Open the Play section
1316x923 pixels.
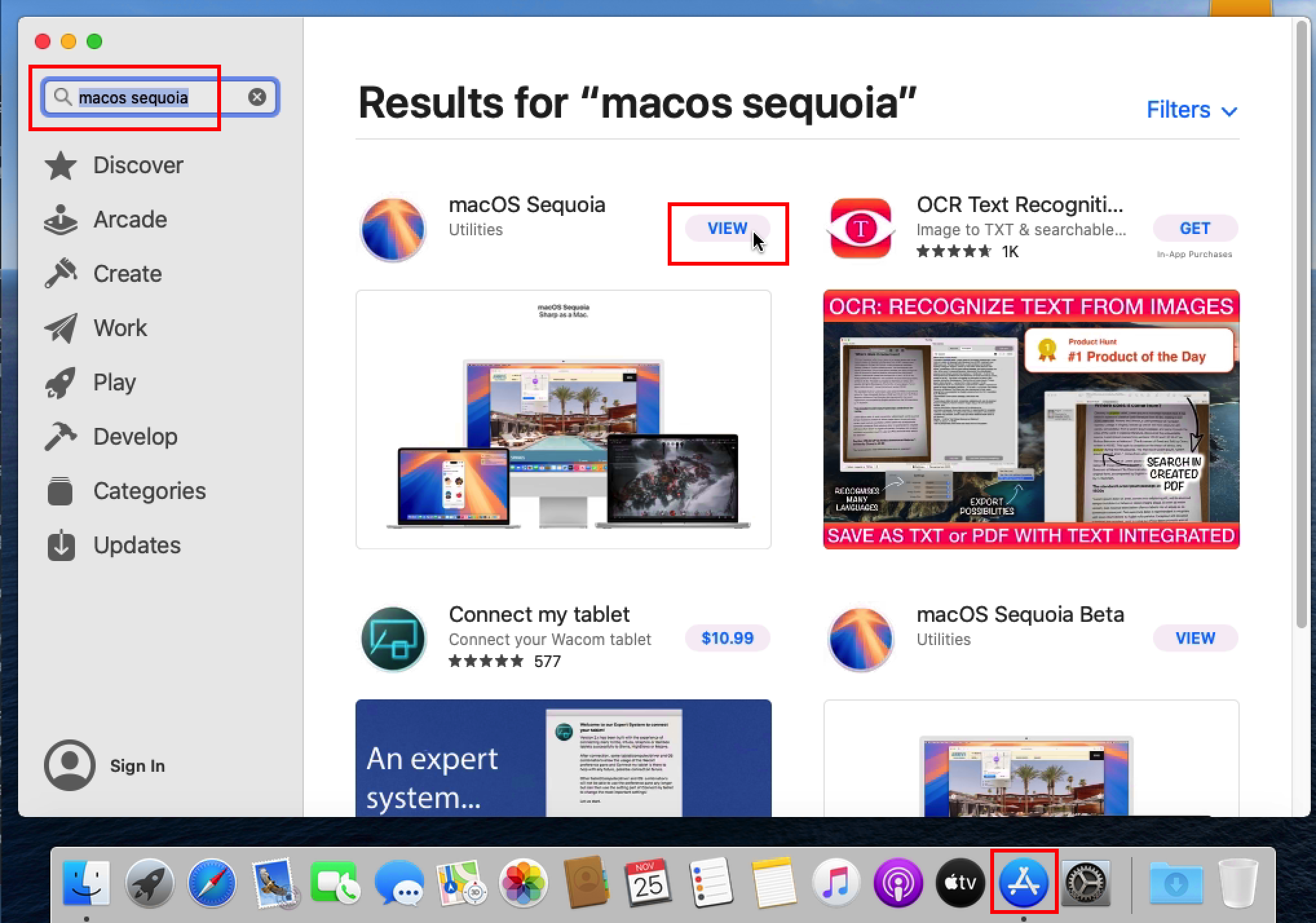pyautogui.click(x=114, y=382)
